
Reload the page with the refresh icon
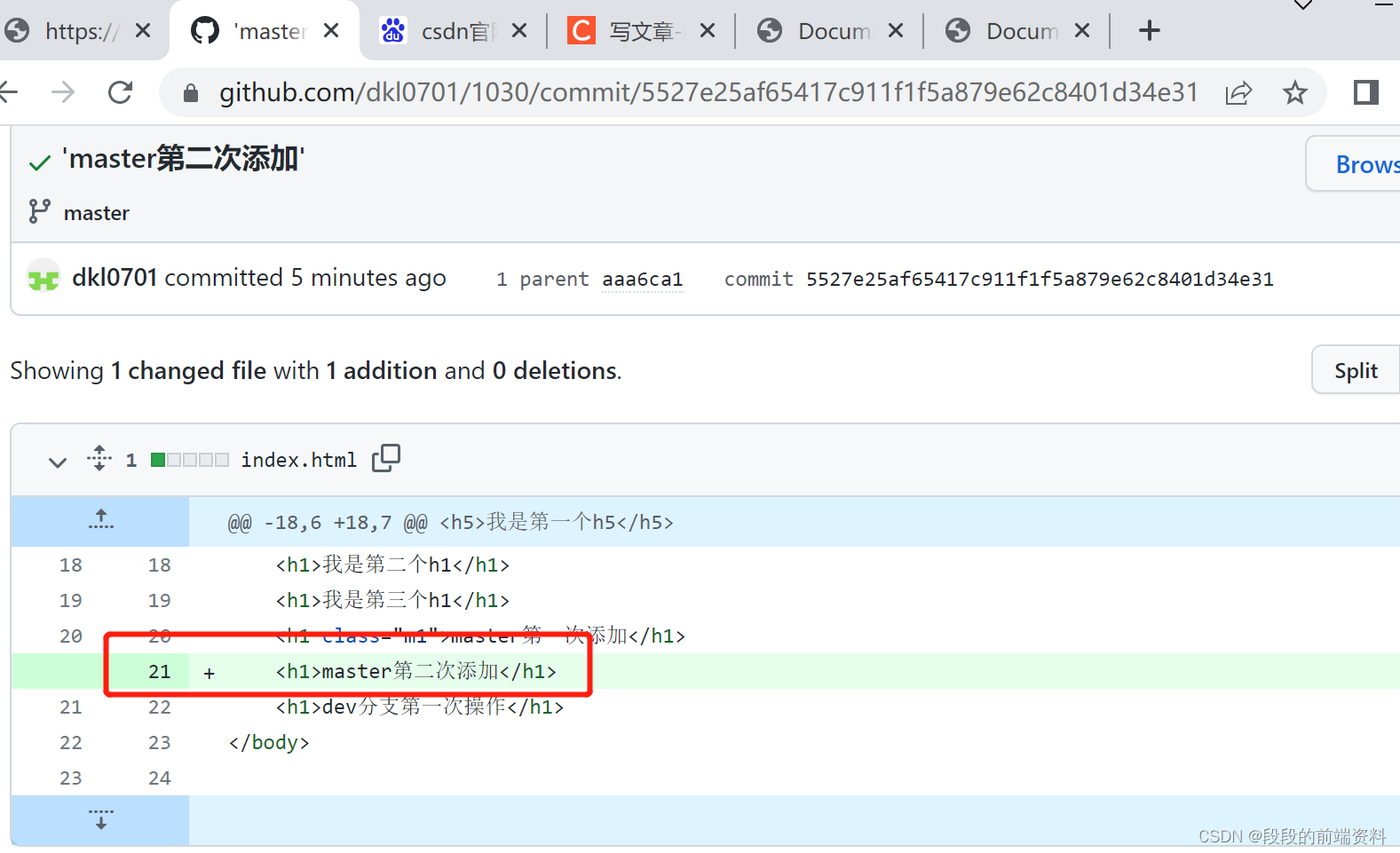120,92
